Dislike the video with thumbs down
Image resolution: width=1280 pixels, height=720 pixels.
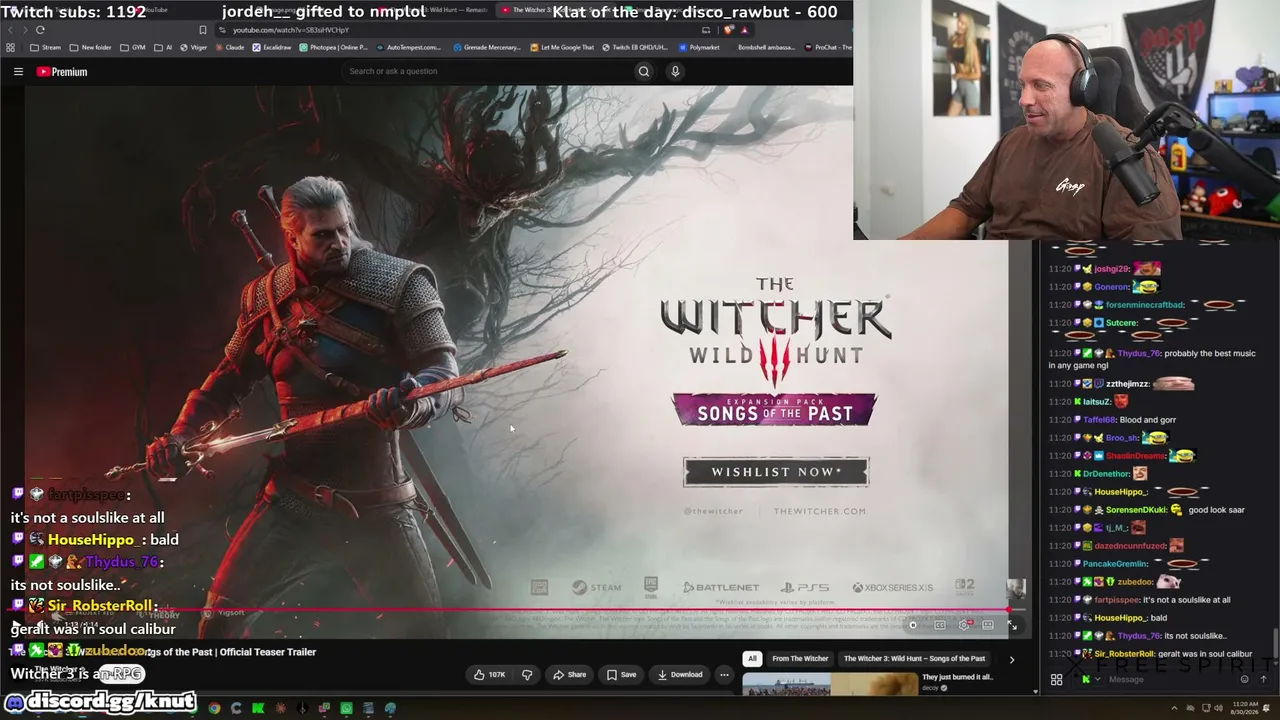coord(527,675)
